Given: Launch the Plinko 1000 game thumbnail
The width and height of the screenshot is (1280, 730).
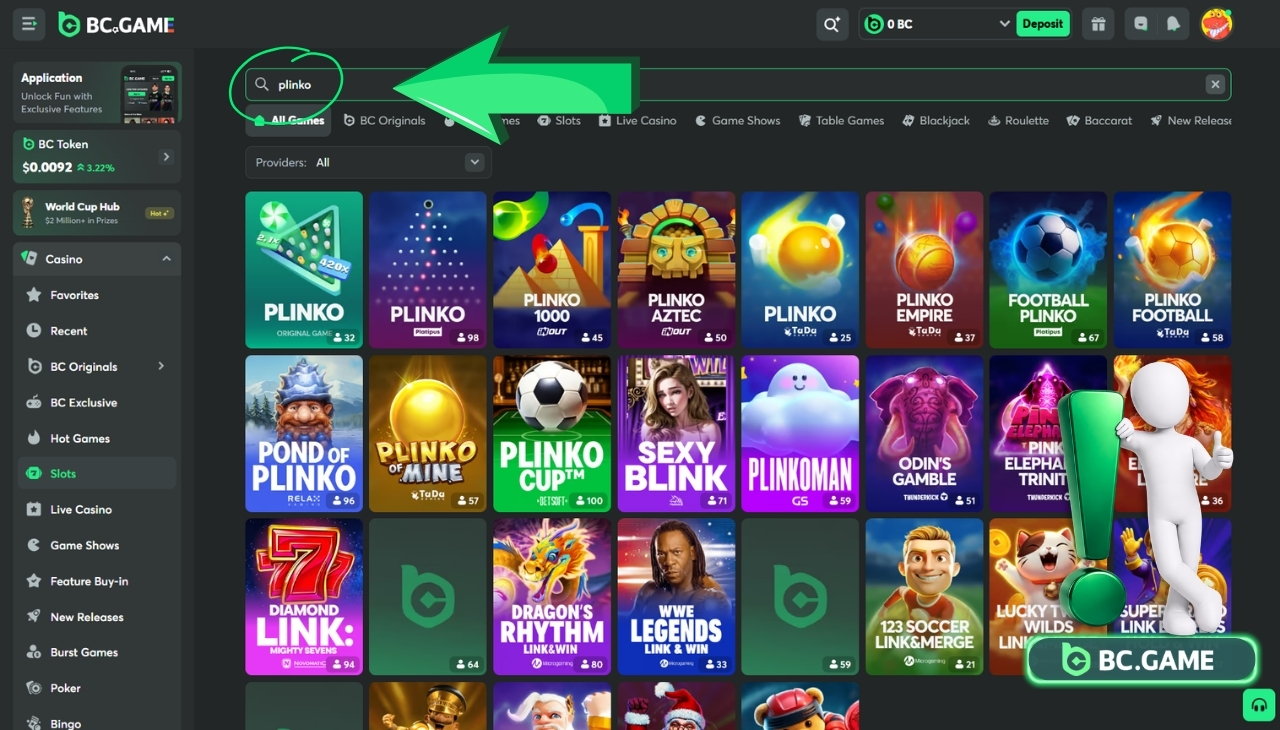Looking at the screenshot, I should click(x=552, y=270).
